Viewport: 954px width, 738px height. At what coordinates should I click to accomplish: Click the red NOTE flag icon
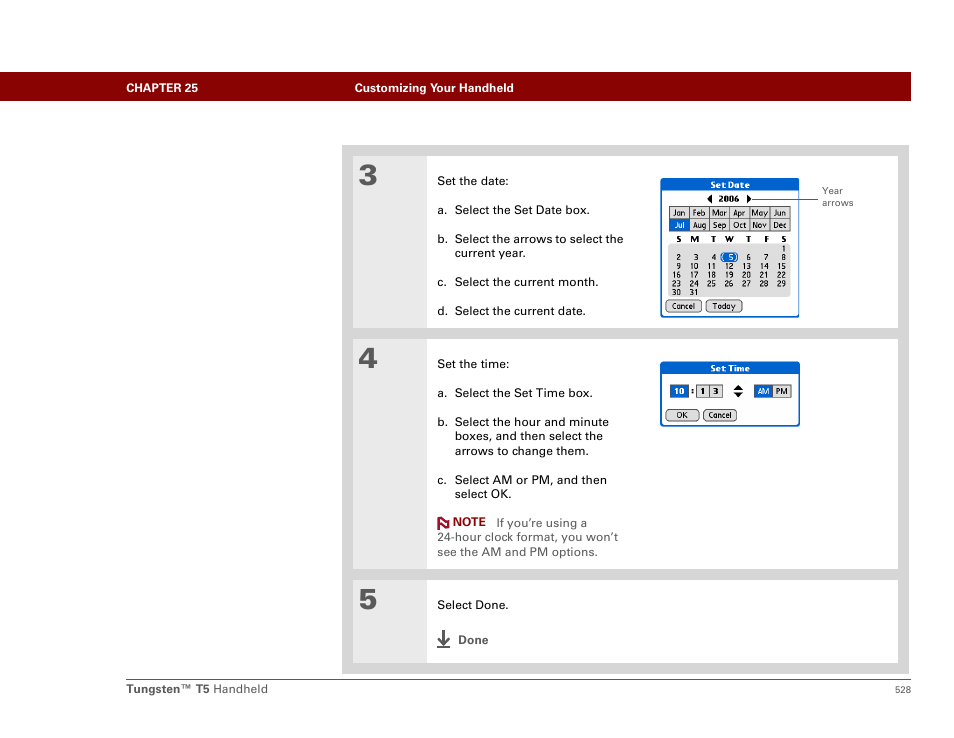(x=443, y=523)
